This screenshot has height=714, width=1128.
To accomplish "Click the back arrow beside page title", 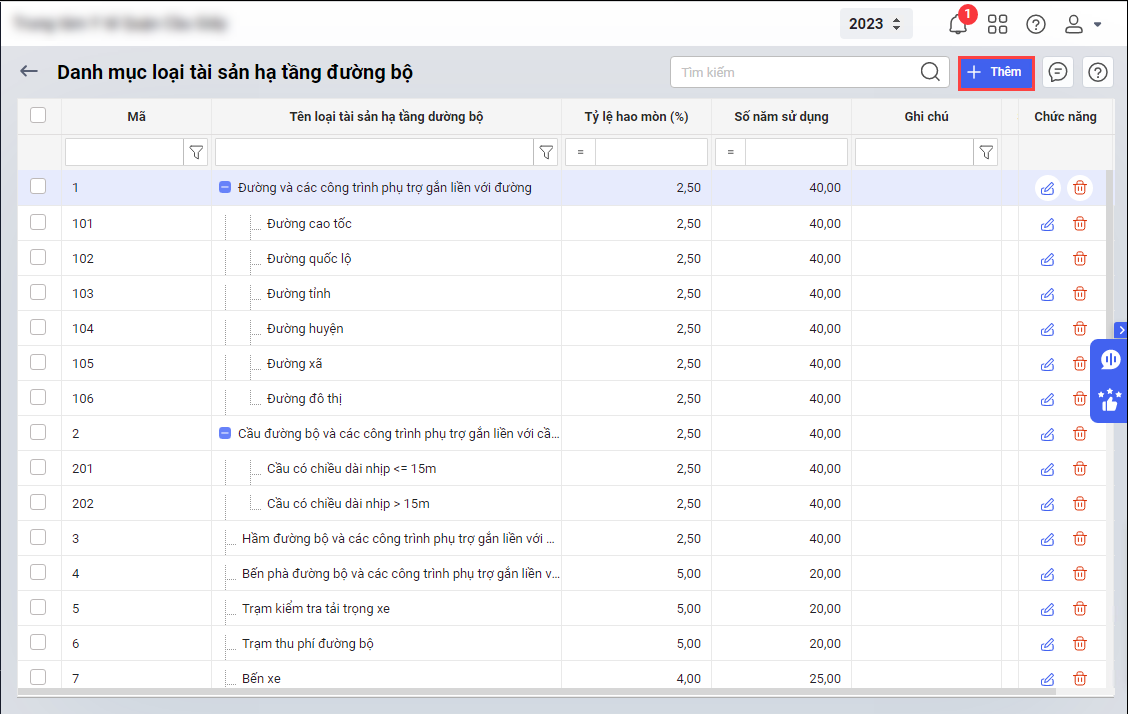I will tap(29, 72).
